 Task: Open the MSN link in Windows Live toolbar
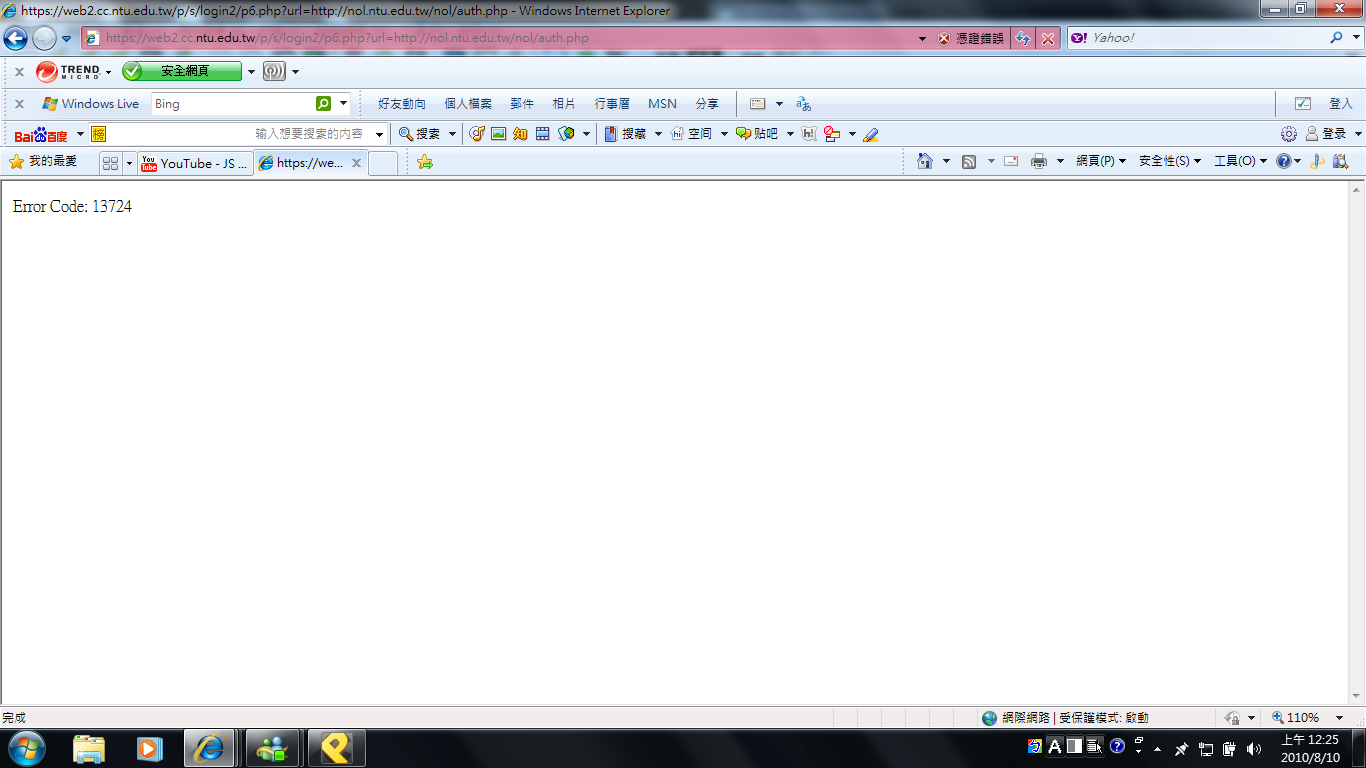click(662, 103)
